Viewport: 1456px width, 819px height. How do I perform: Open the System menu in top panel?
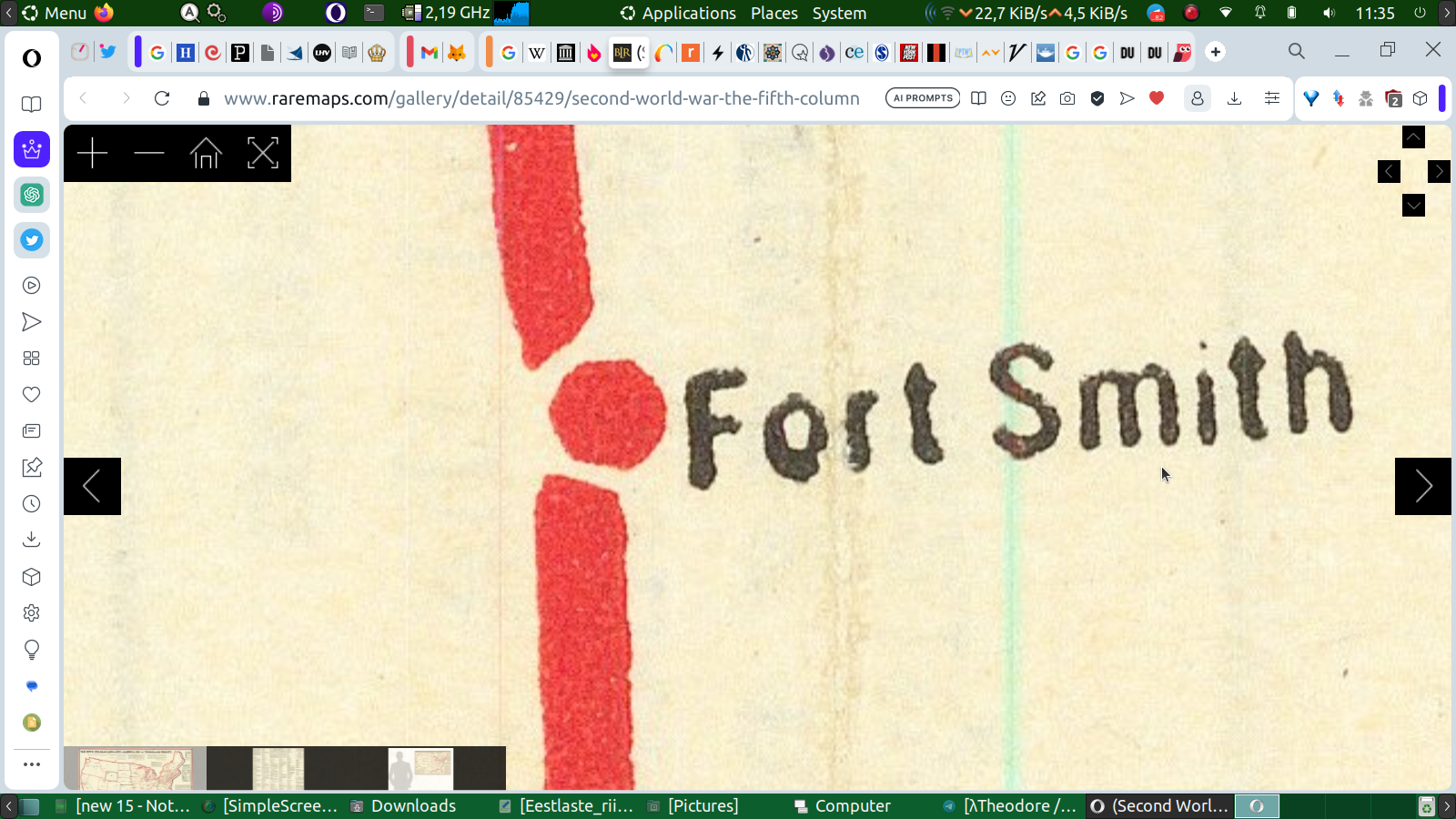(839, 14)
